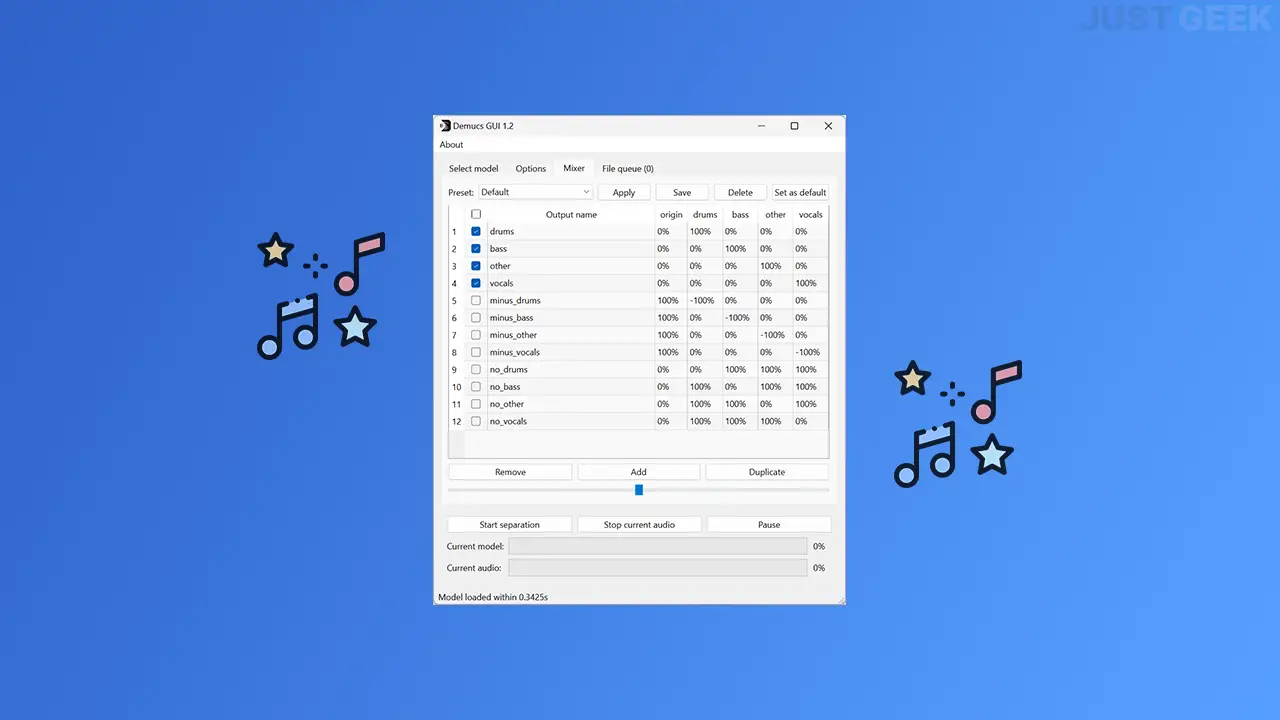The width and height of the screenshot is (1280, 720).
Task: Switch to the Select model tab
Action: [473, 169]
